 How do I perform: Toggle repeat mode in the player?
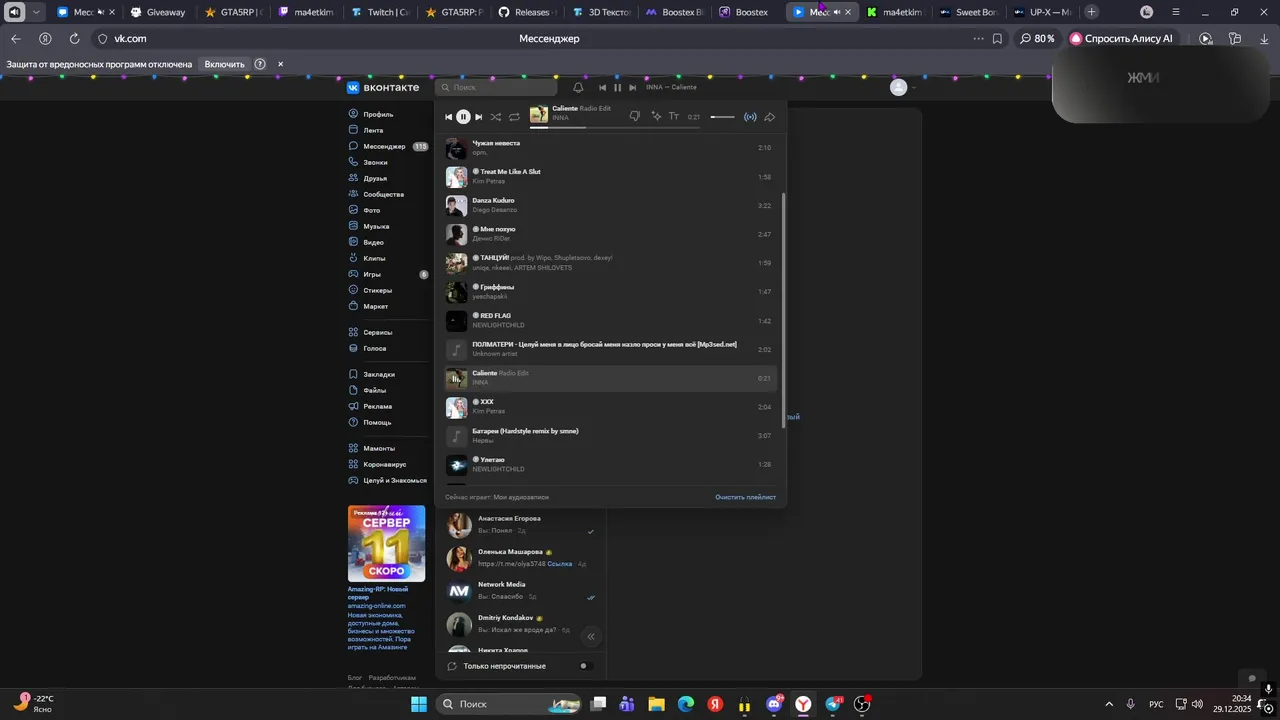514,117
